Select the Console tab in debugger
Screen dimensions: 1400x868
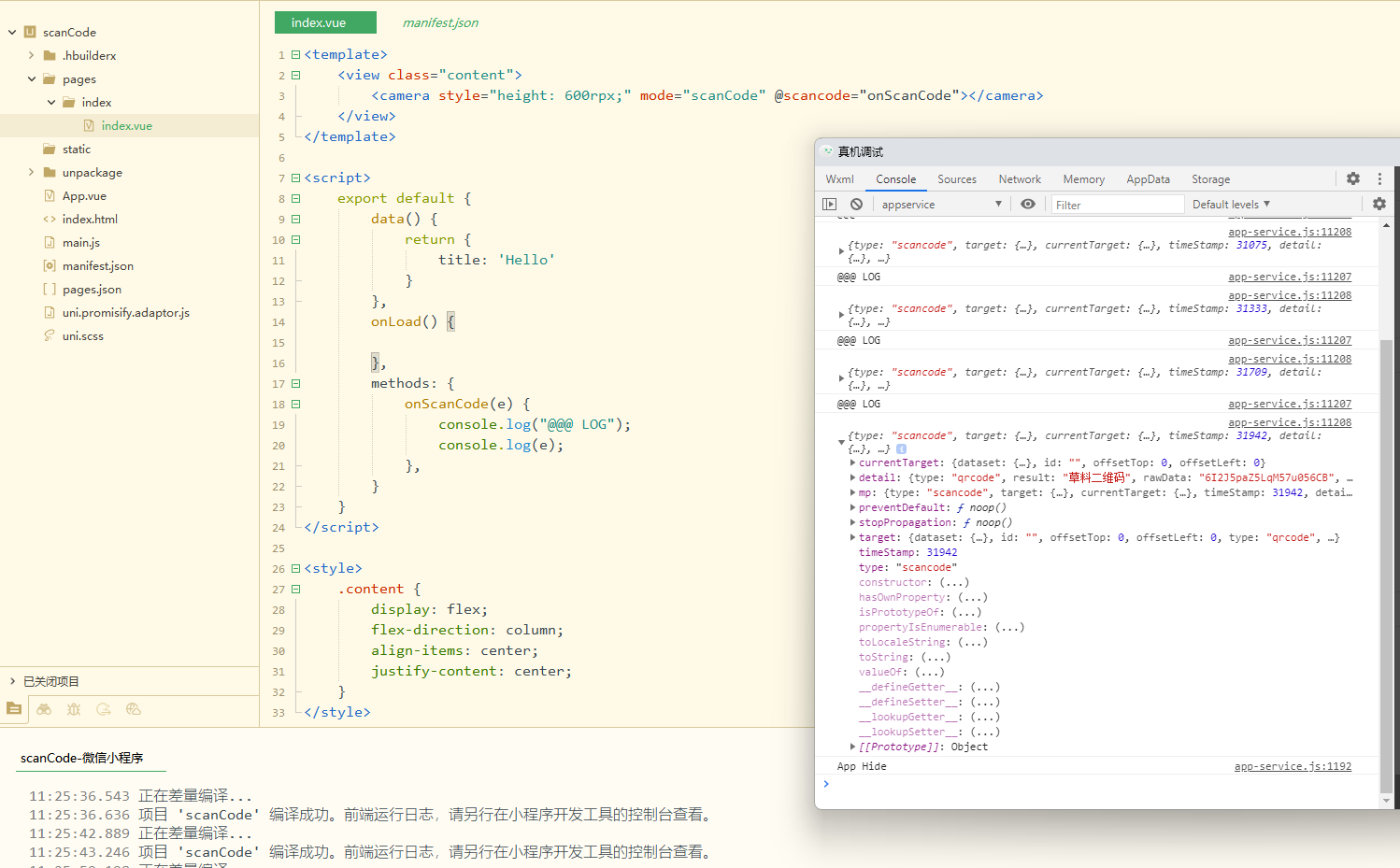[x=895, y=178]
